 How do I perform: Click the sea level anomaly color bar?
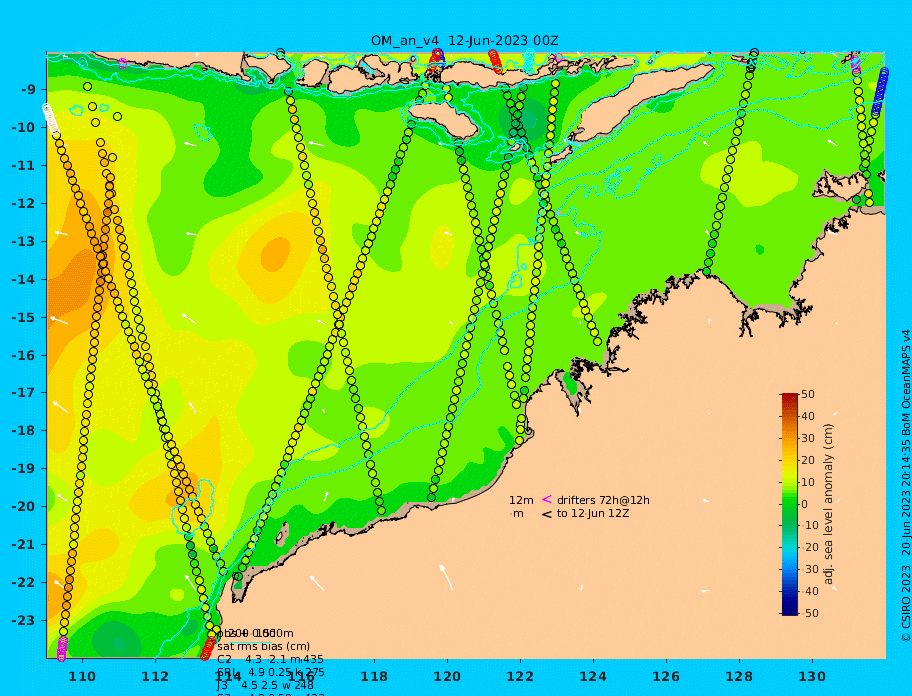pyautogui.click(x=789, y=504)
